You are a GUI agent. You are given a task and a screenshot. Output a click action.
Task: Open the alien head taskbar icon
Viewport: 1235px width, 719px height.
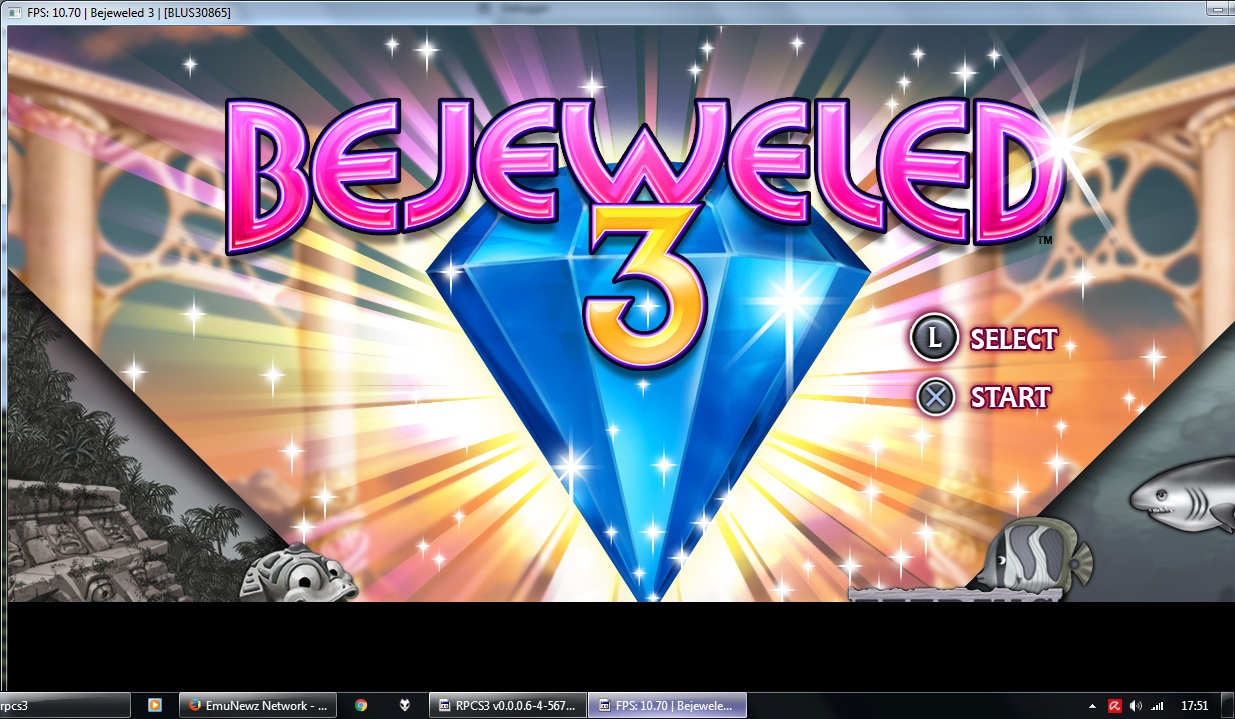point(405,705)
